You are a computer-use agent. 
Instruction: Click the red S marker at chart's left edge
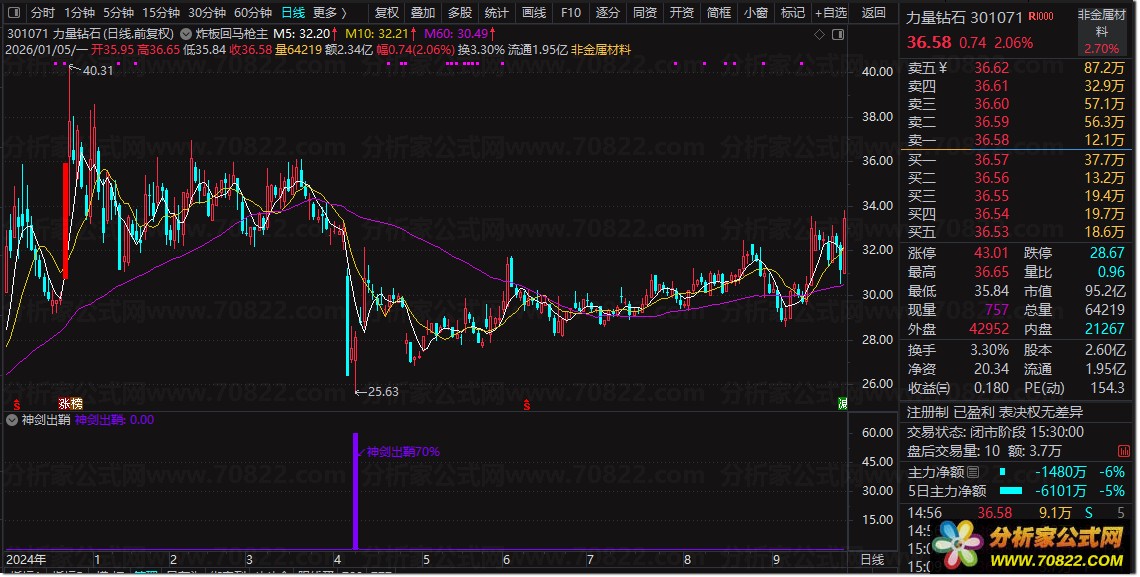pyautogui.click(x=16, y=404)
